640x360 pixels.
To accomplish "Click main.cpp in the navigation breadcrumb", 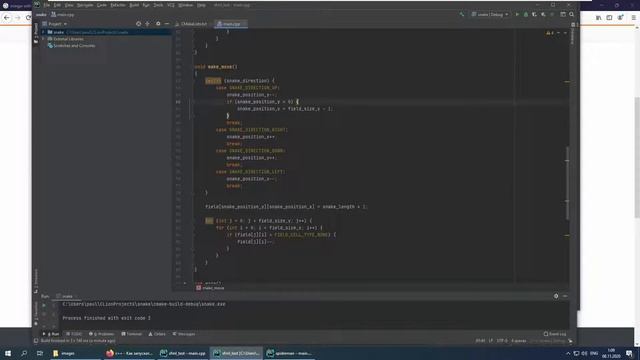I will pyautogui.click(x=63, y=15).
